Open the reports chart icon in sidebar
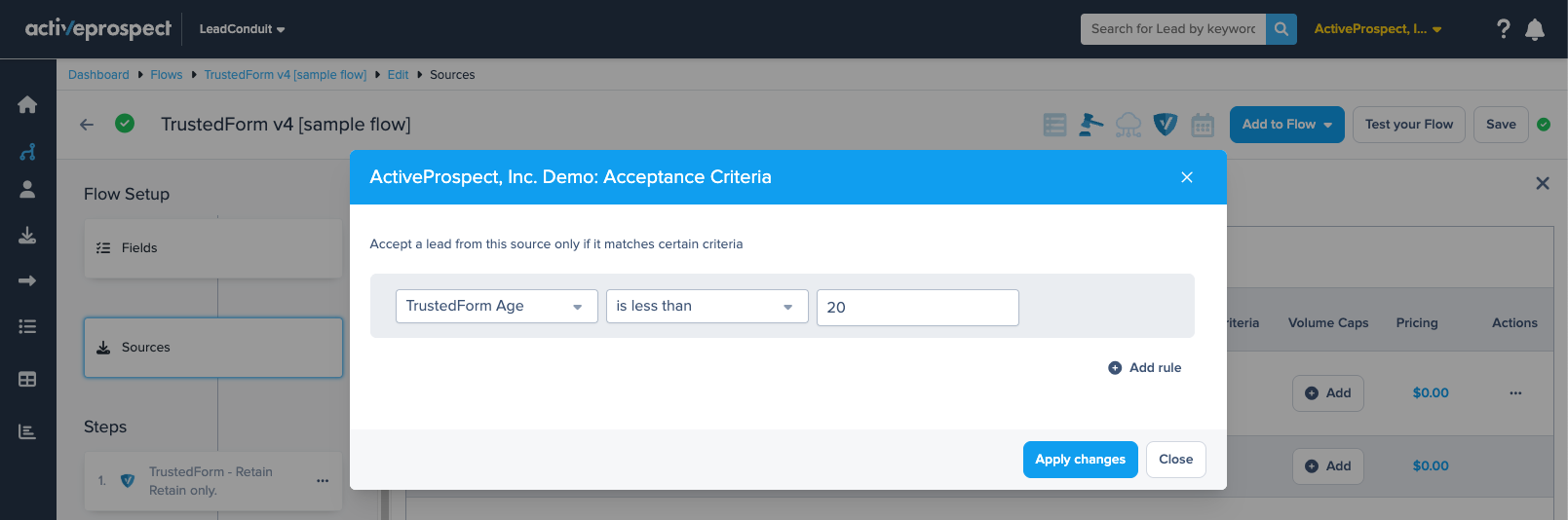The image size is (1568, 520). [x=27, y=431]
